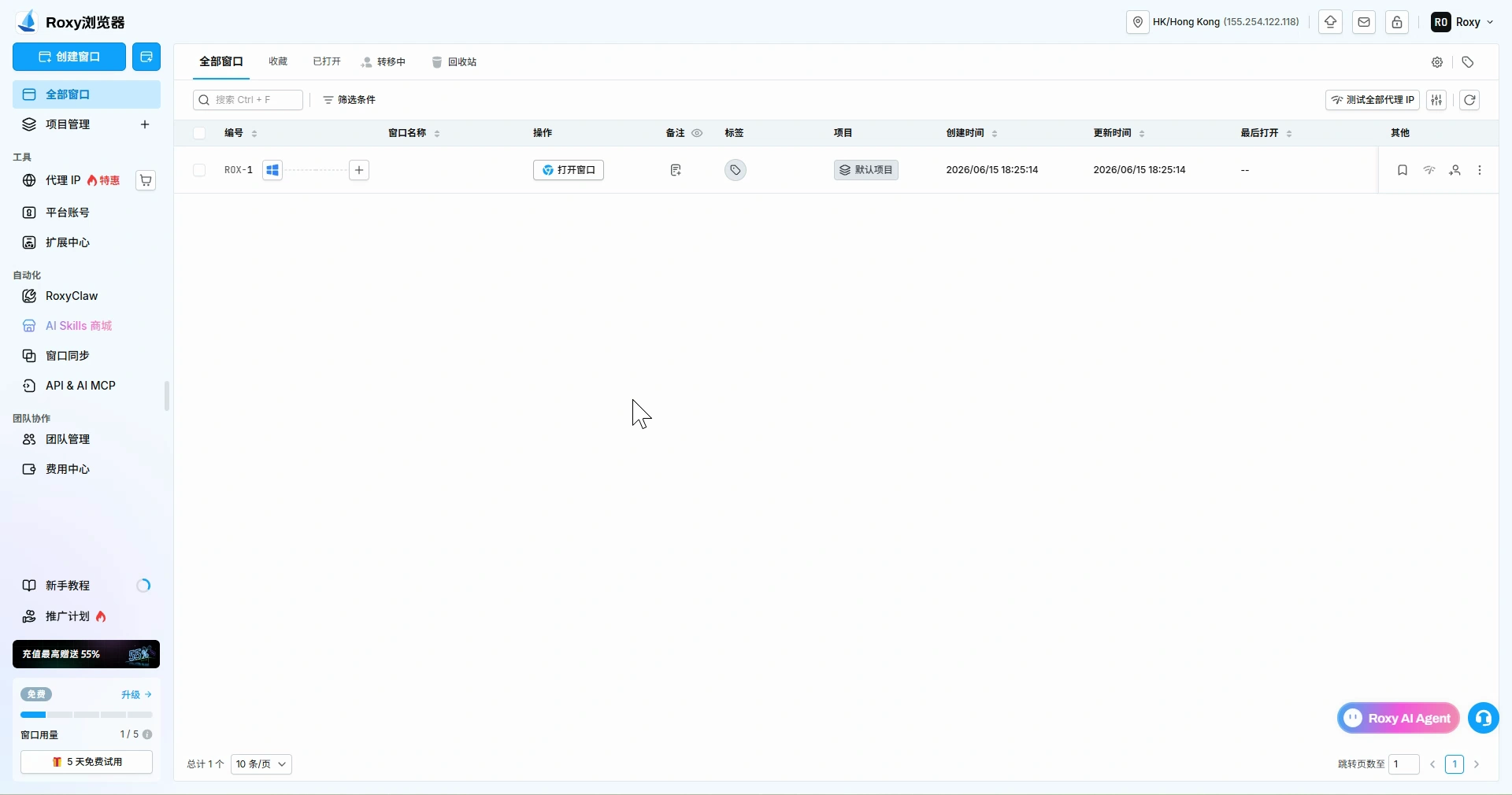Image resolution: width=1512 pixels, height=795 pixels.
Task: Toggle the 备注 eye visibility icon
Action: pyautogui.click(x=697, y=133)
